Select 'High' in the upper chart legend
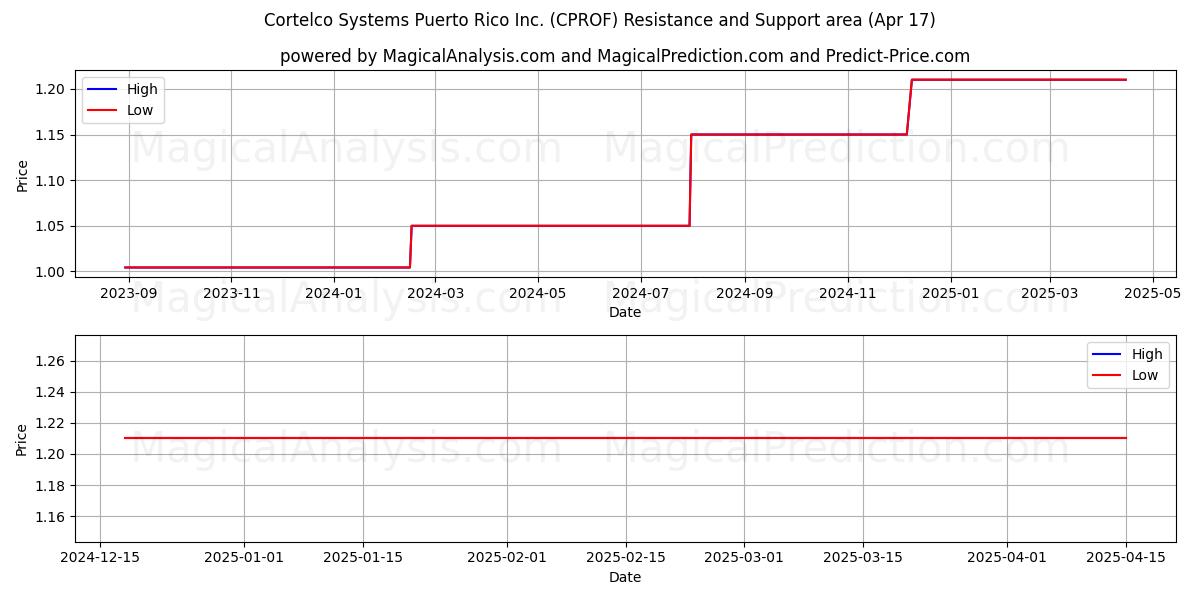 (142, 89)
